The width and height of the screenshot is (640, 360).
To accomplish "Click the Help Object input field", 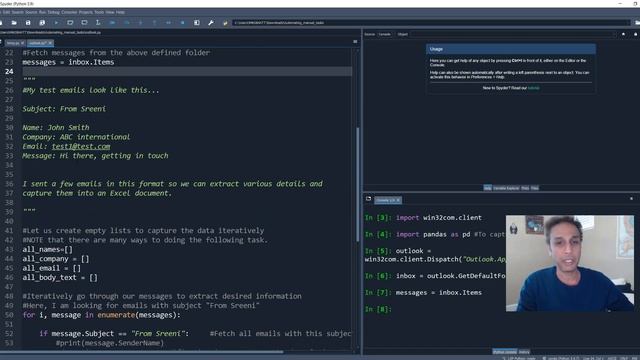I will pos(512,34).
